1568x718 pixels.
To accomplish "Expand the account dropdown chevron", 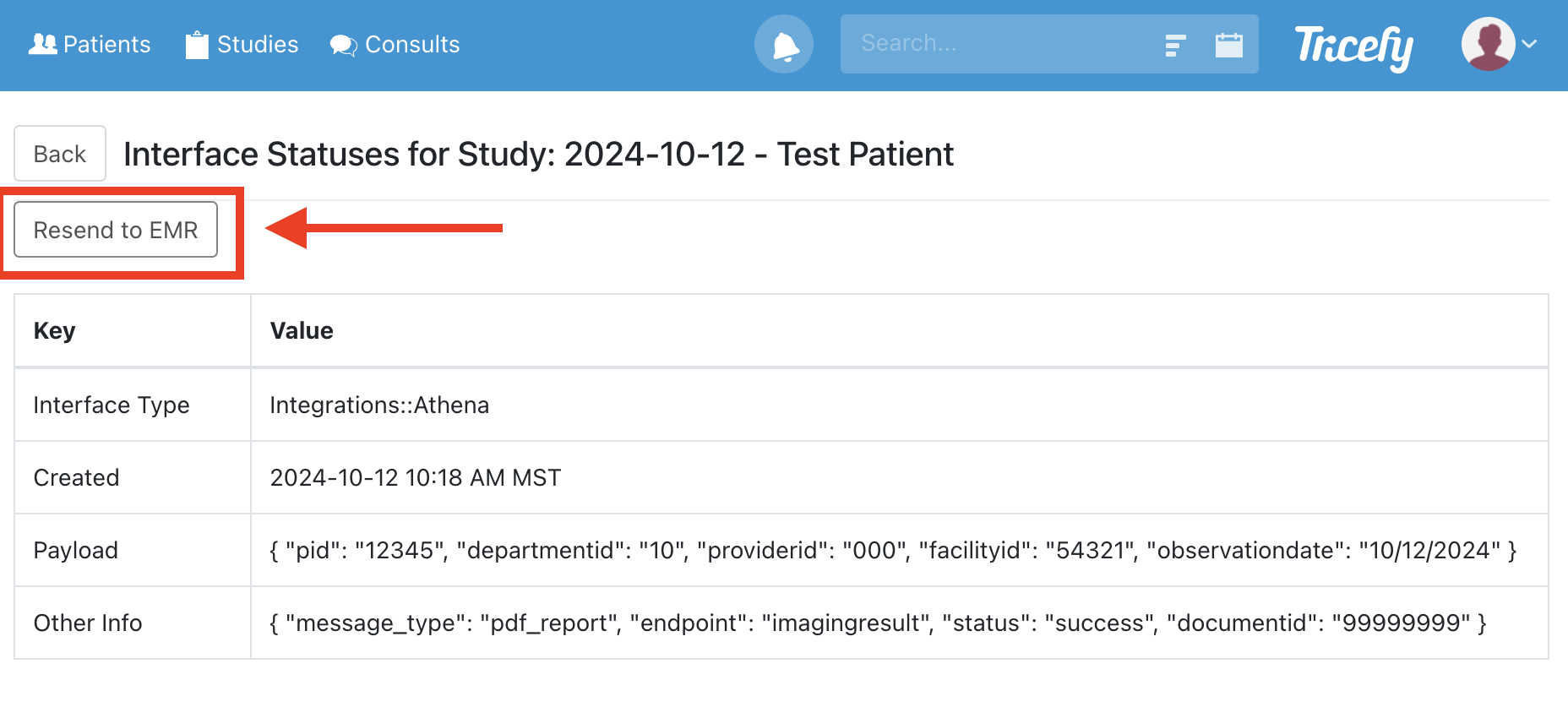I will (1529, 44).
